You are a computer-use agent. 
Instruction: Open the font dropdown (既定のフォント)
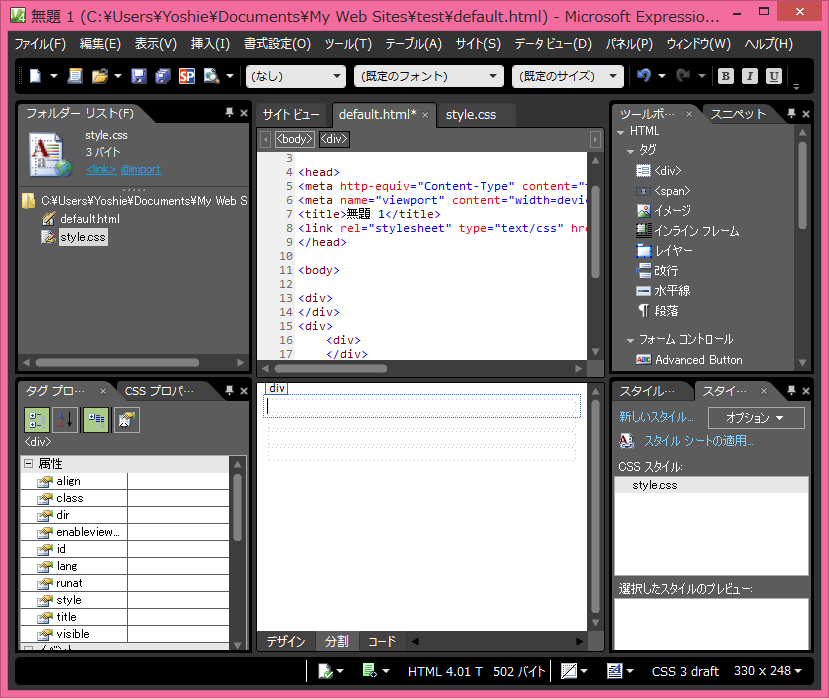click(x=428, y=76)
